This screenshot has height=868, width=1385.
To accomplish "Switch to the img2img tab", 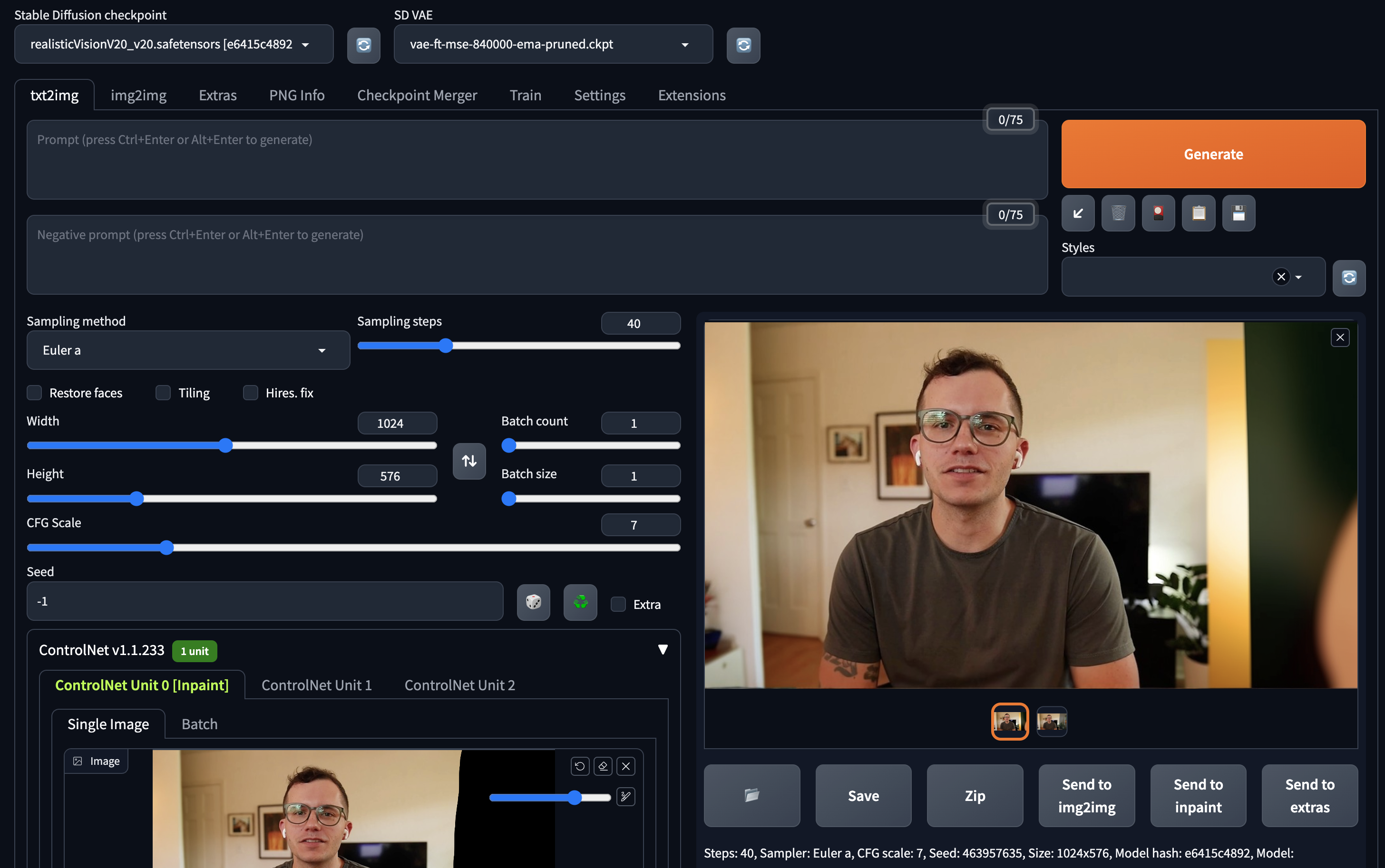I will [x=138, y=95].
